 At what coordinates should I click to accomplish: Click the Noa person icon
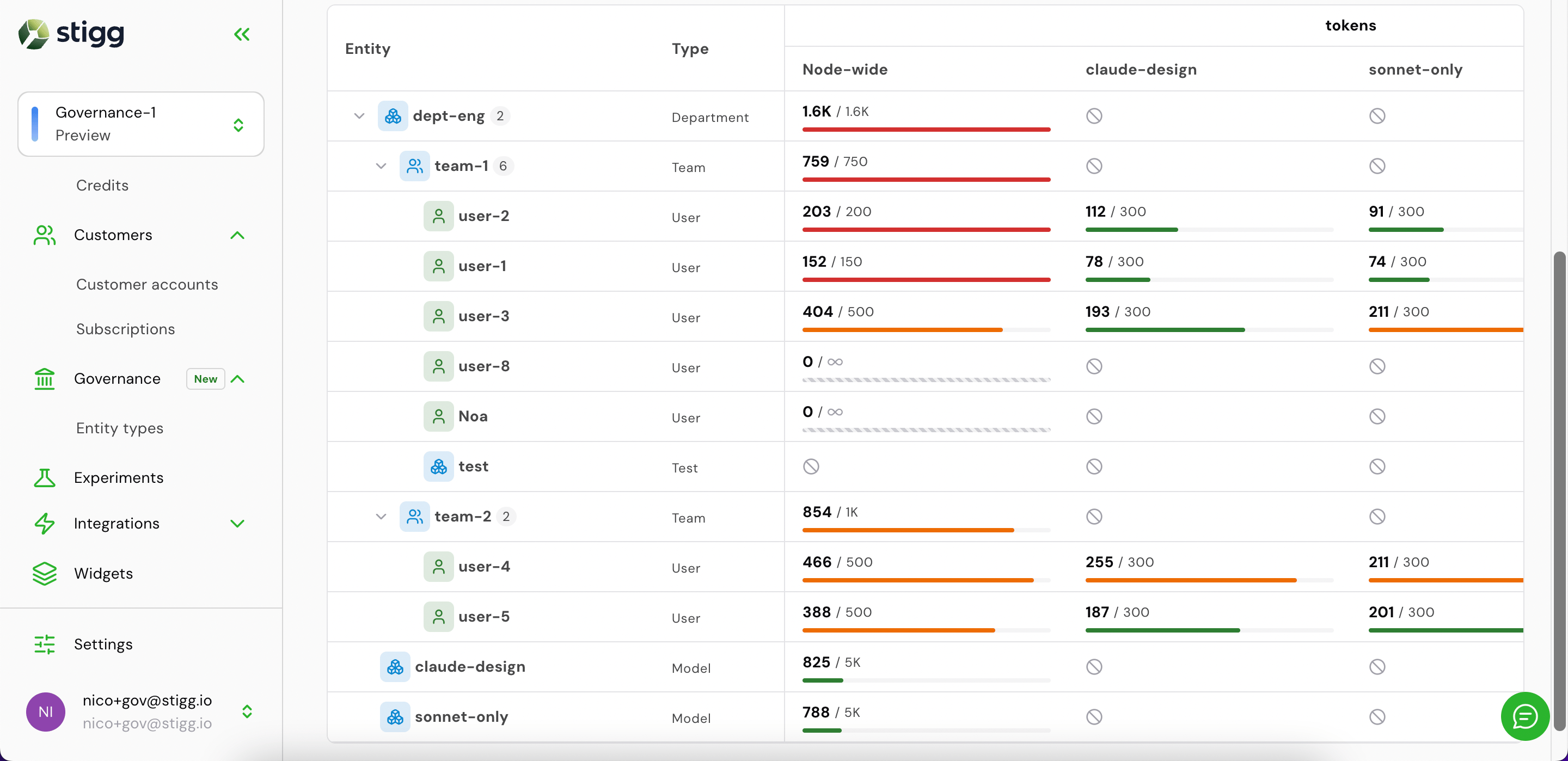click(x=438, y=416)
